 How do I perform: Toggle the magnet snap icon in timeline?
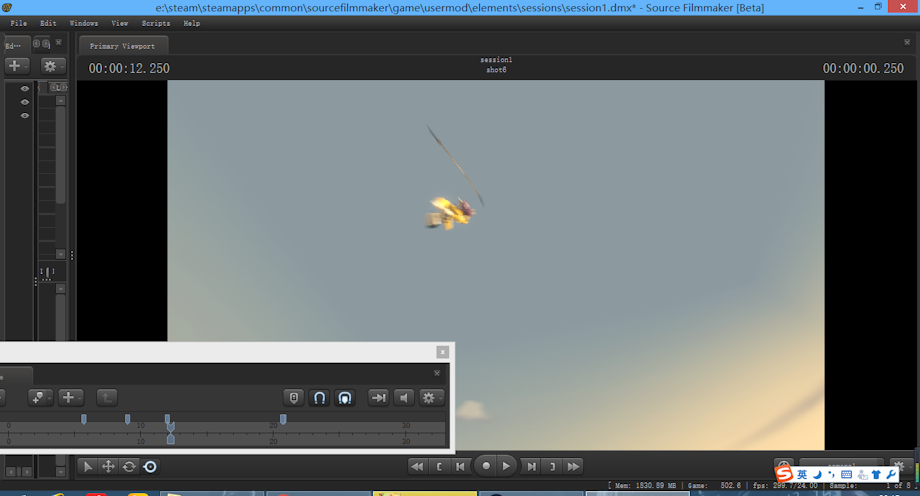[x=319, y=398]
